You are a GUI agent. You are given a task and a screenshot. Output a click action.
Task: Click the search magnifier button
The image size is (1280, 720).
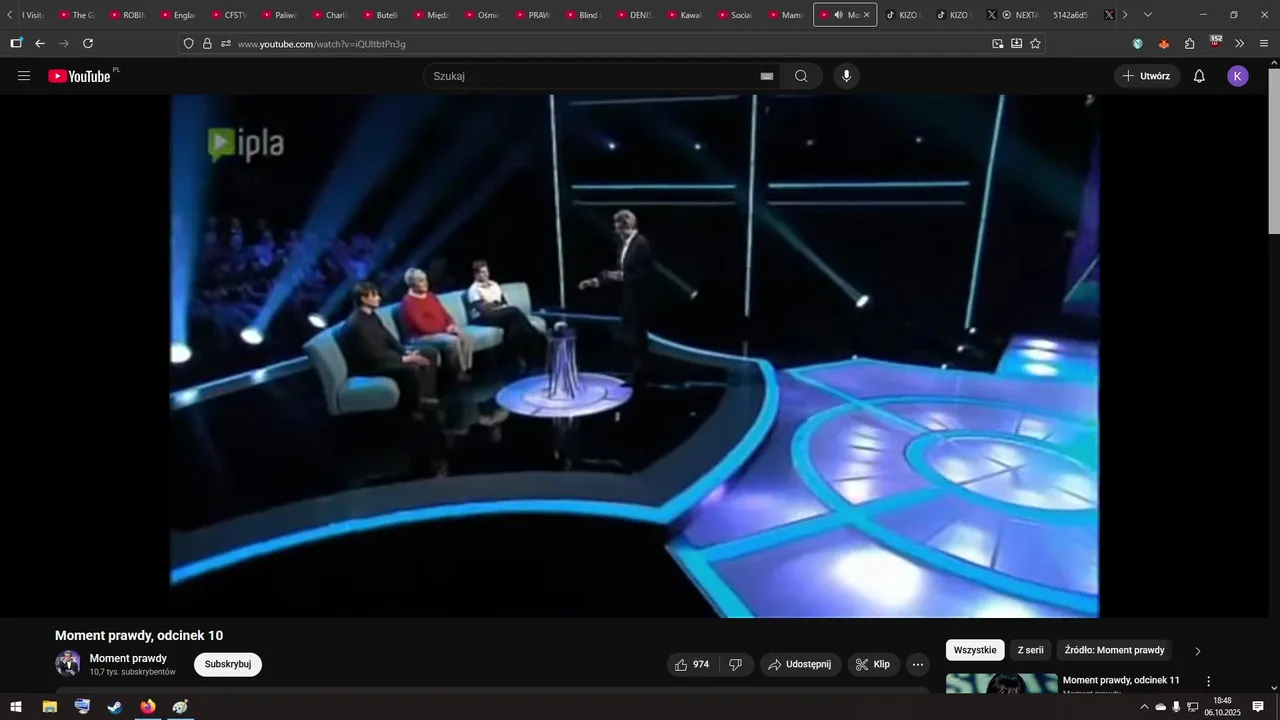801,76
